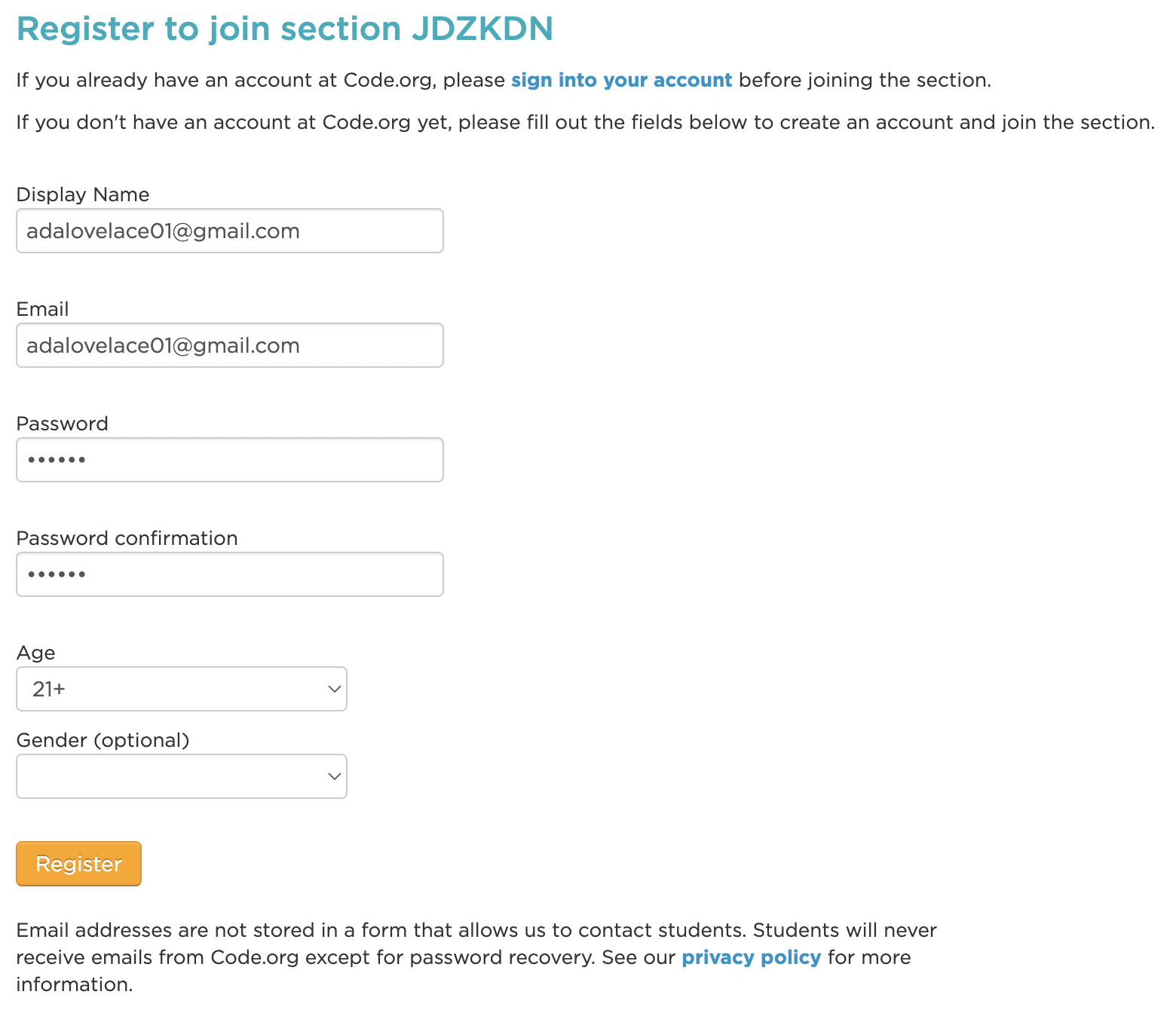
Task: Click into the Email input field
Action: pyautogui.click(x=229, y=345)
